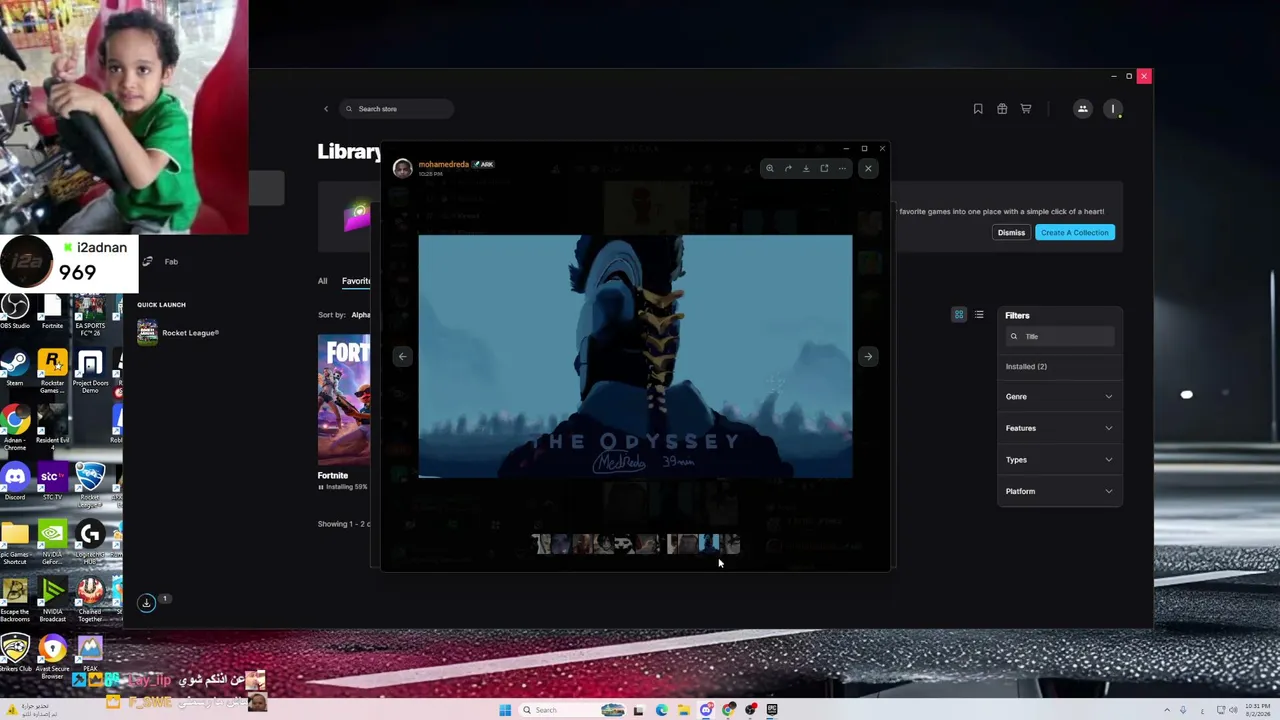Open Microsoft Edge from the taskbar
Viewport: 1280px width, 720px height.
point(662,710)
